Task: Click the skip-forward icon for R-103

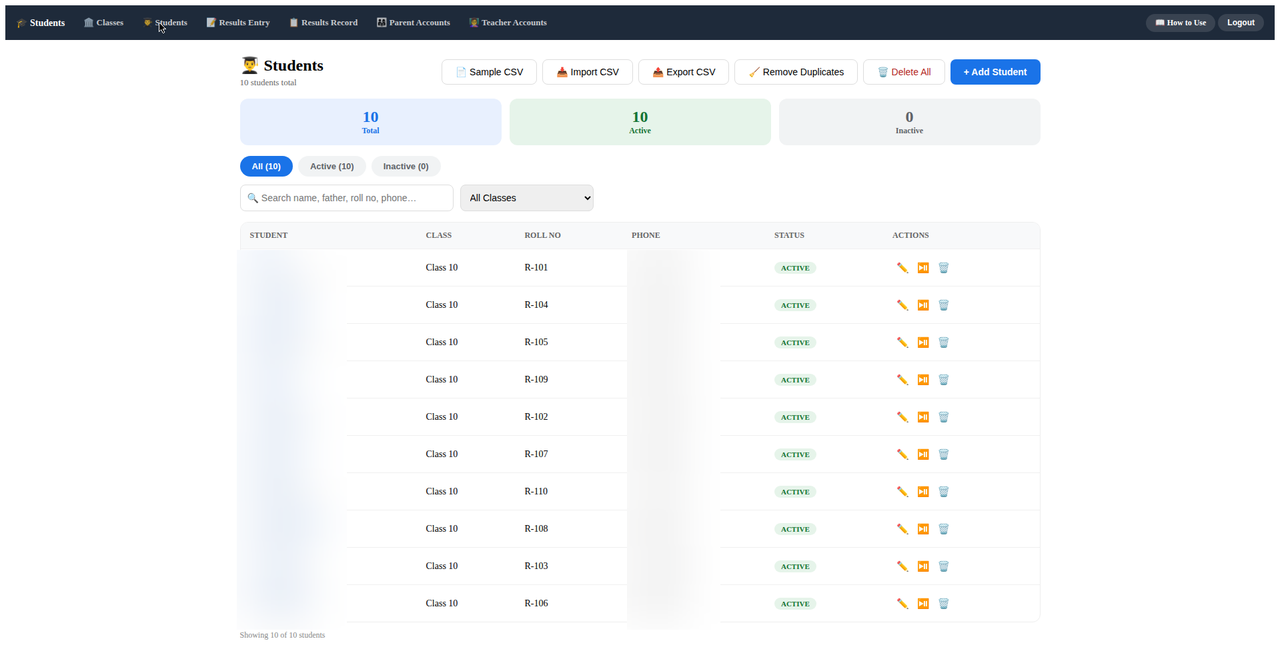Action: point(923,566)
